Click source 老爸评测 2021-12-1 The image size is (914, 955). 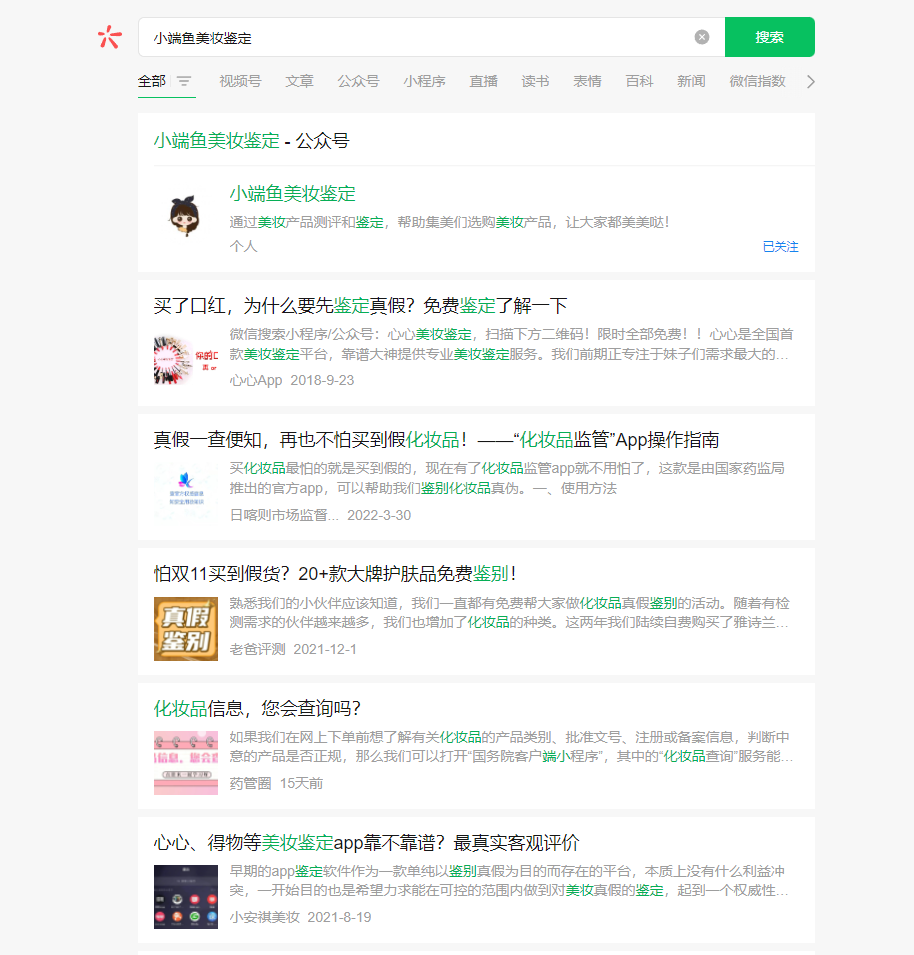point(293,649)
